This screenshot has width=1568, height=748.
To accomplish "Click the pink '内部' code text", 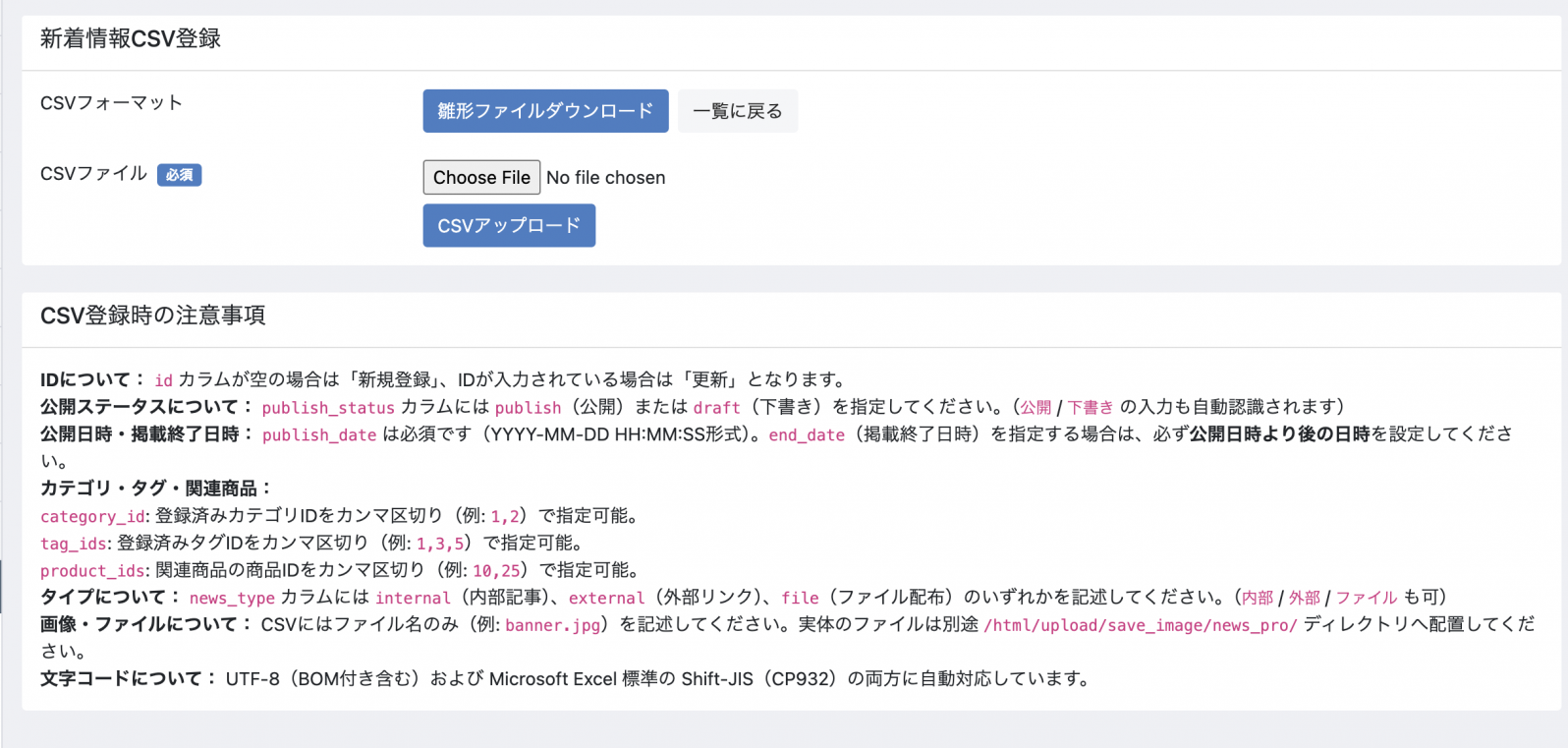I will coord(1258,599).
